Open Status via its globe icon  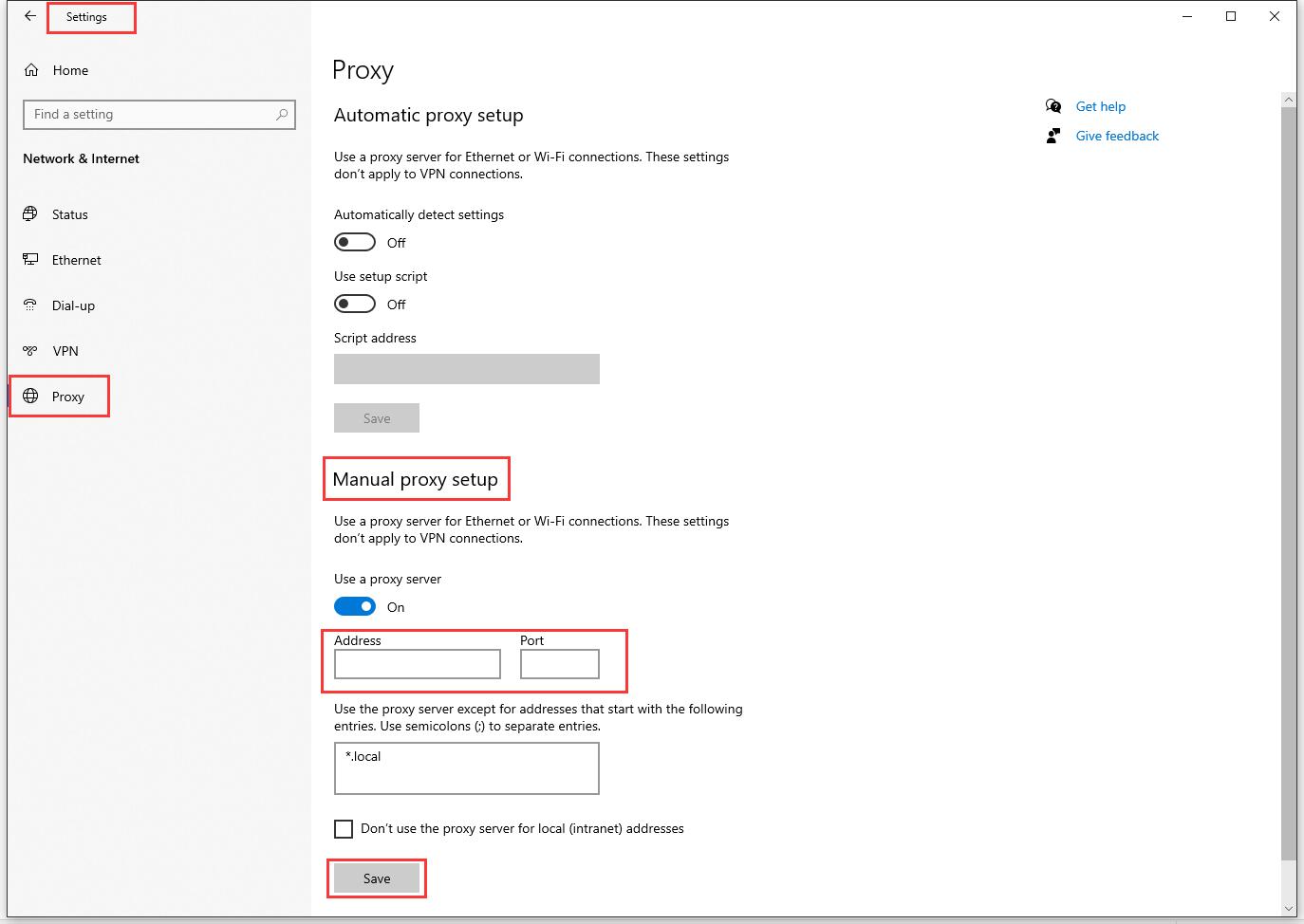[x=31, y=214]
